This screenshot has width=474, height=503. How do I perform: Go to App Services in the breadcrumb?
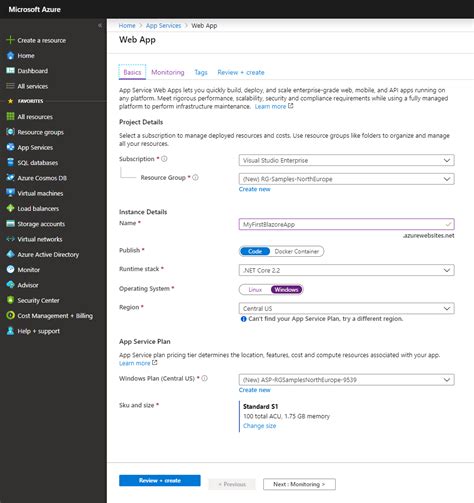click(163, 26)
